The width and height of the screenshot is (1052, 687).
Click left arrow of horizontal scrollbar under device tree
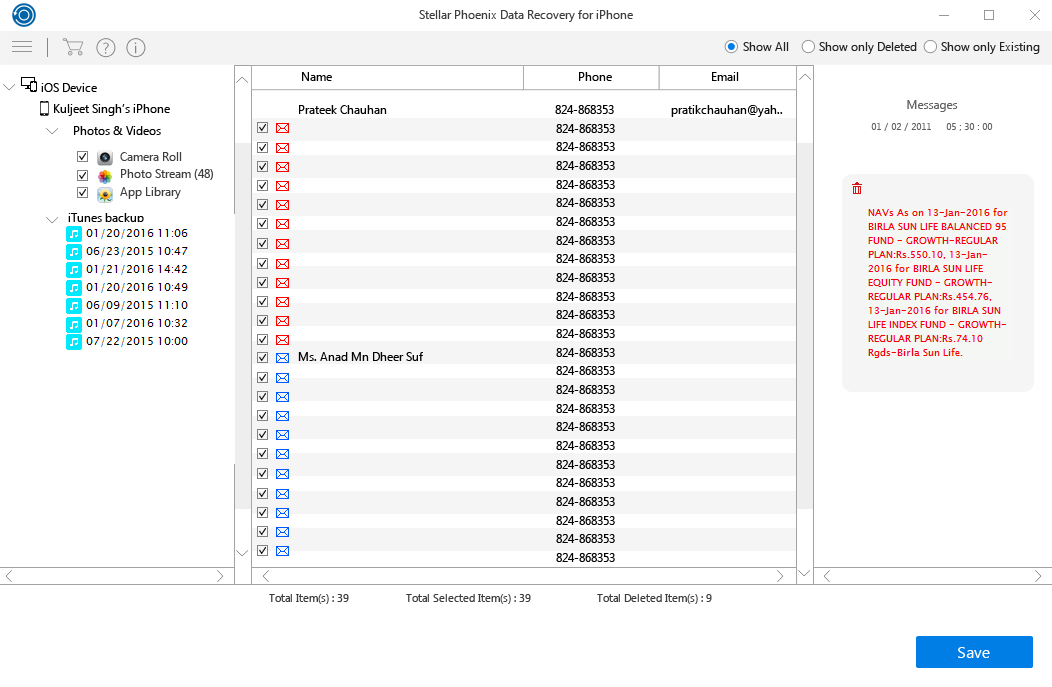point(9,576)
